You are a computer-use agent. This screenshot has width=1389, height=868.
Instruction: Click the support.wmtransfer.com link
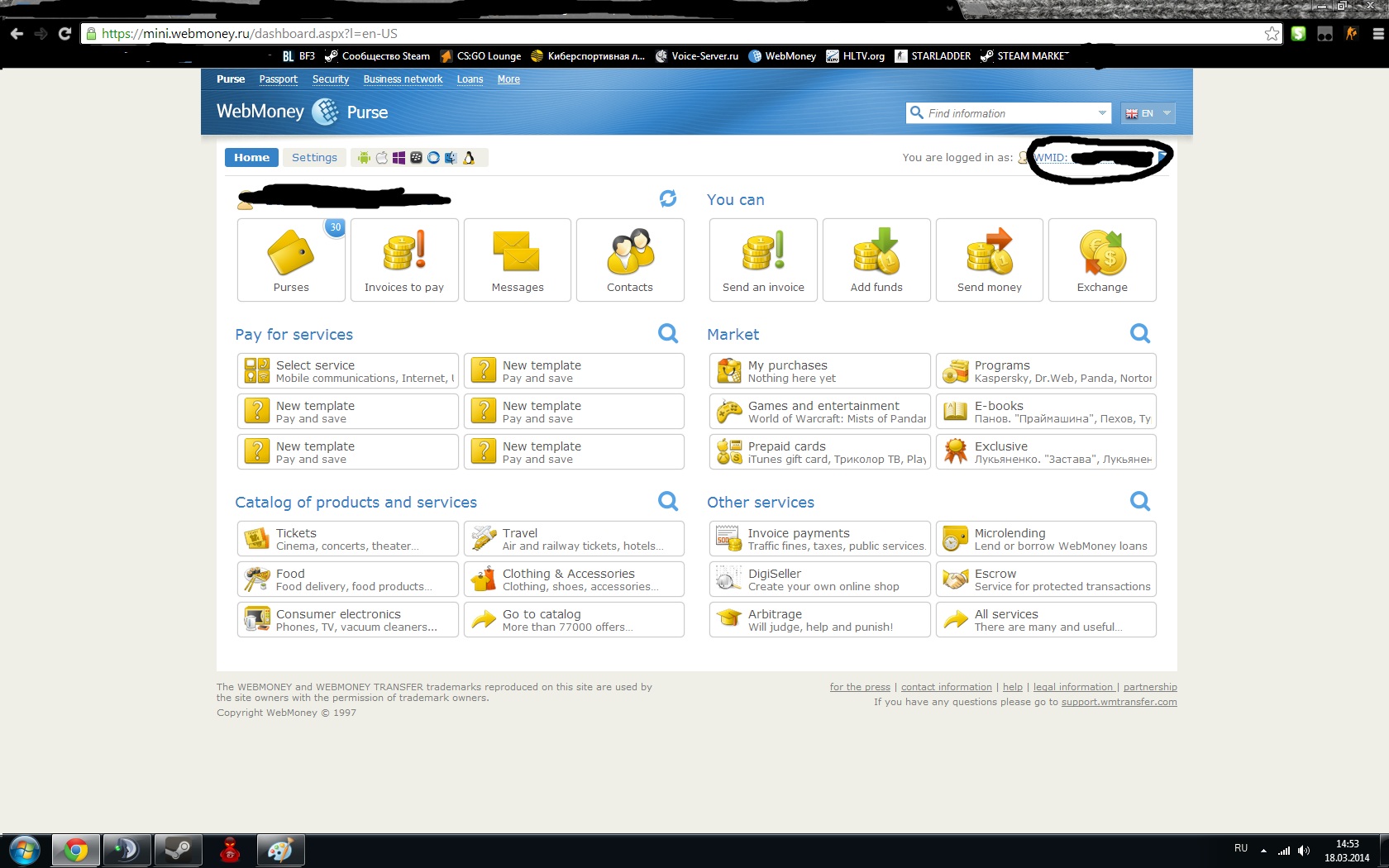tap(1119, 702)
